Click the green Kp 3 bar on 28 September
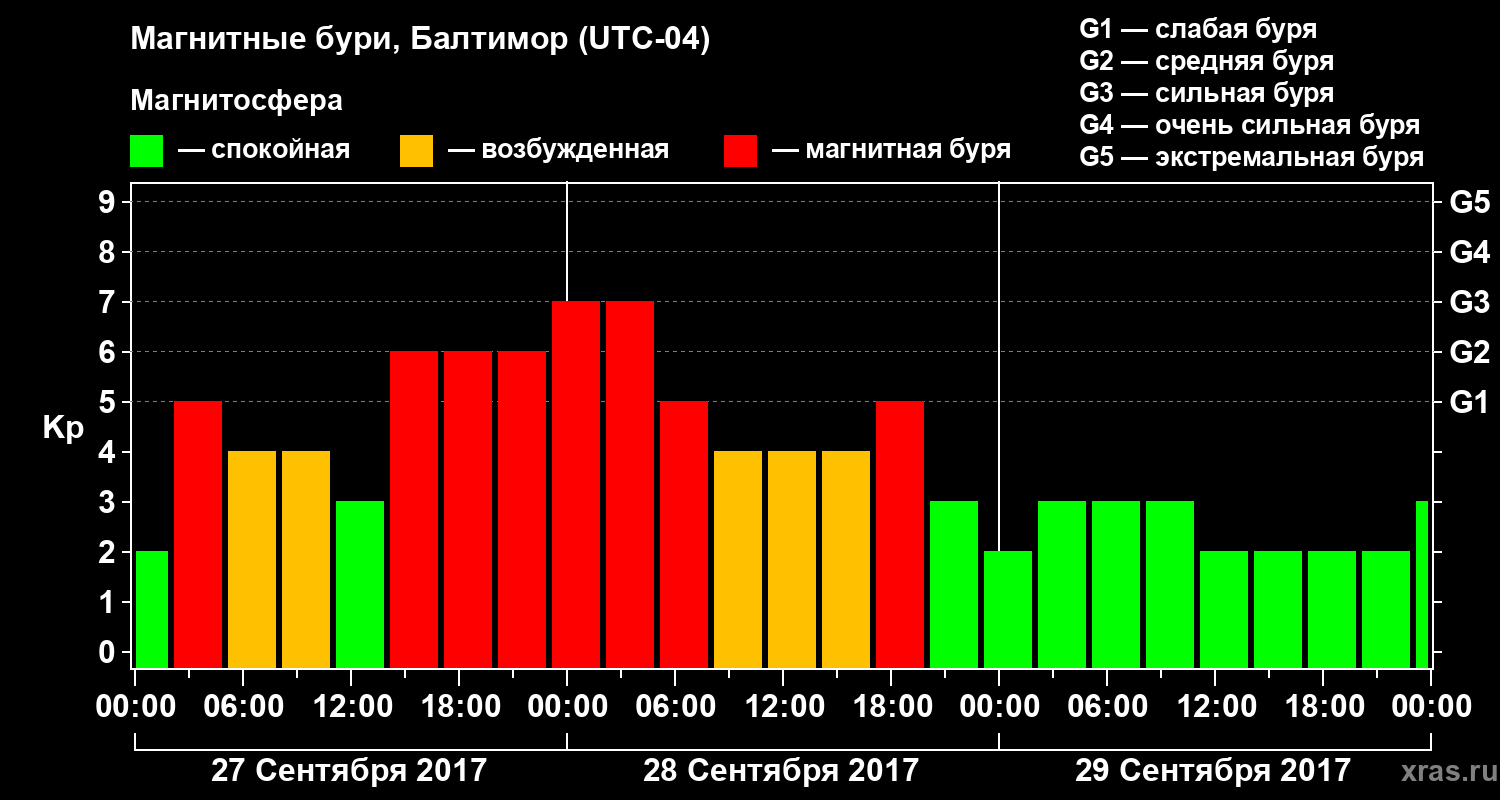 [x=954, y=585]
